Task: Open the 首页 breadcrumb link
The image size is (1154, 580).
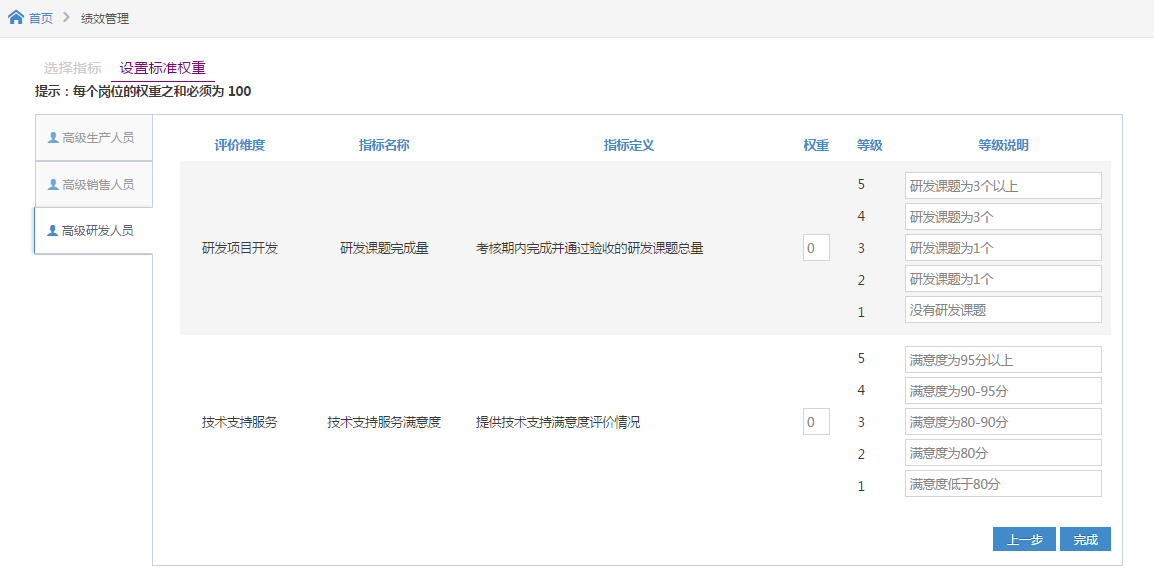Action: 40,18
